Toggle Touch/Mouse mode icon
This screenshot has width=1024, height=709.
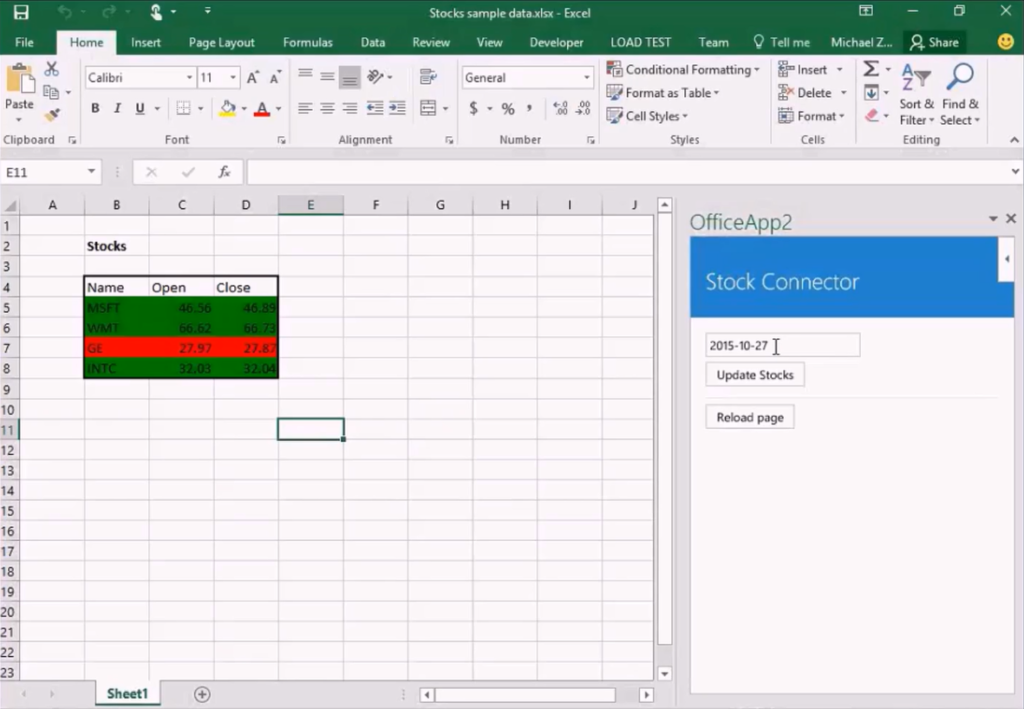coord(156,12)
